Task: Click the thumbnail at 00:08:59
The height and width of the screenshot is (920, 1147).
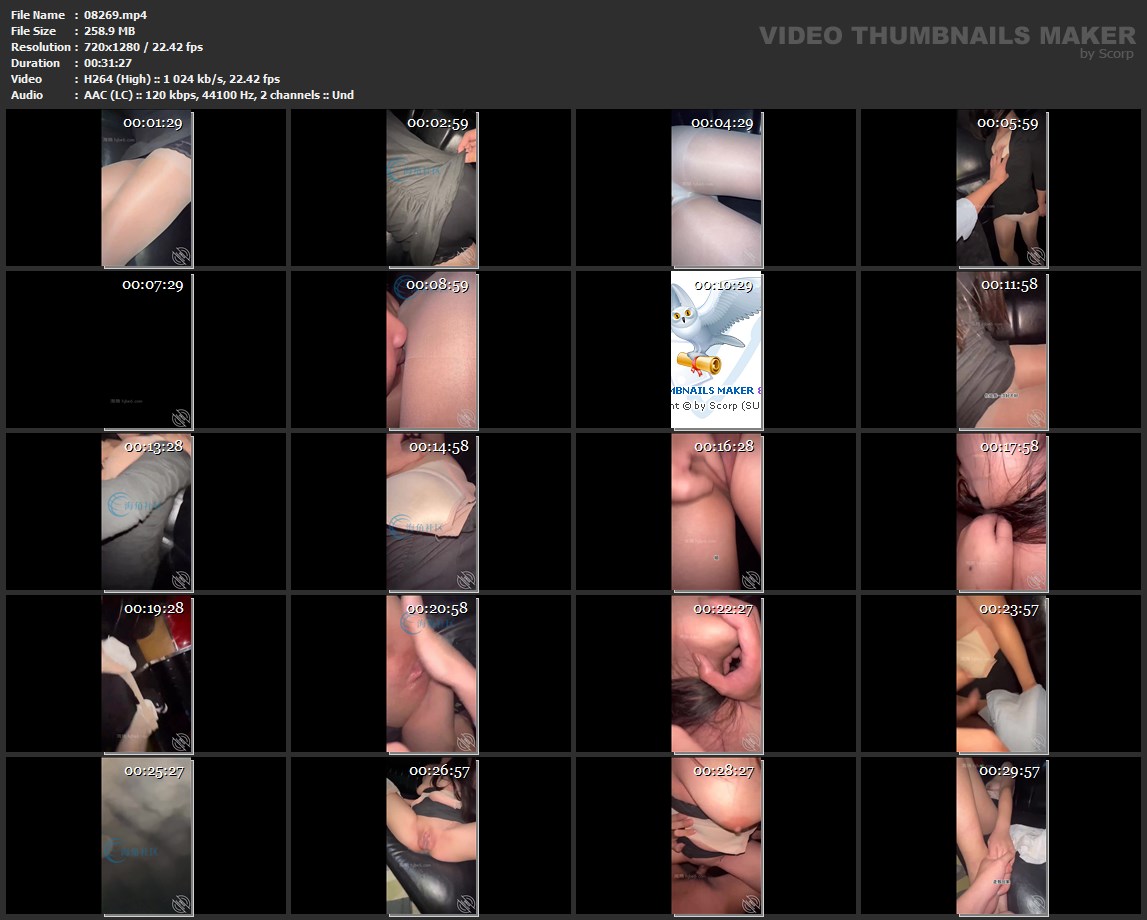Action: tap(431, 351)
